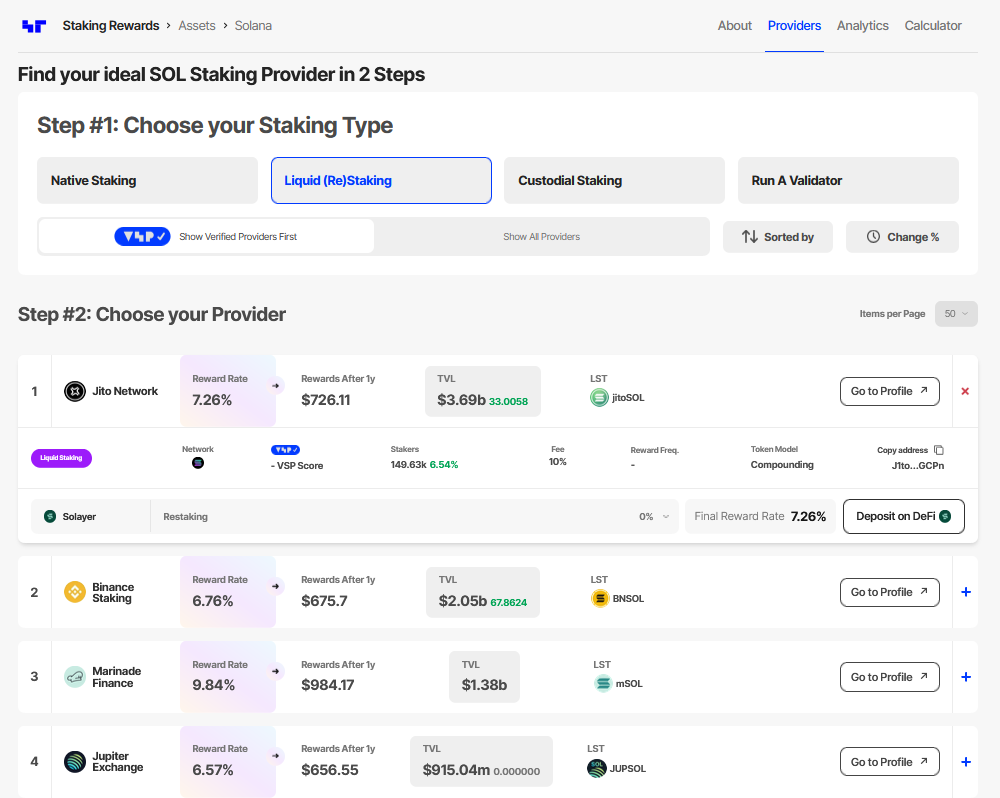The width and height of the screenshot is (1000, 798).
Task: Click the Binance Staking logo icon
Action: pyautogui.click(x=75, y=592)
